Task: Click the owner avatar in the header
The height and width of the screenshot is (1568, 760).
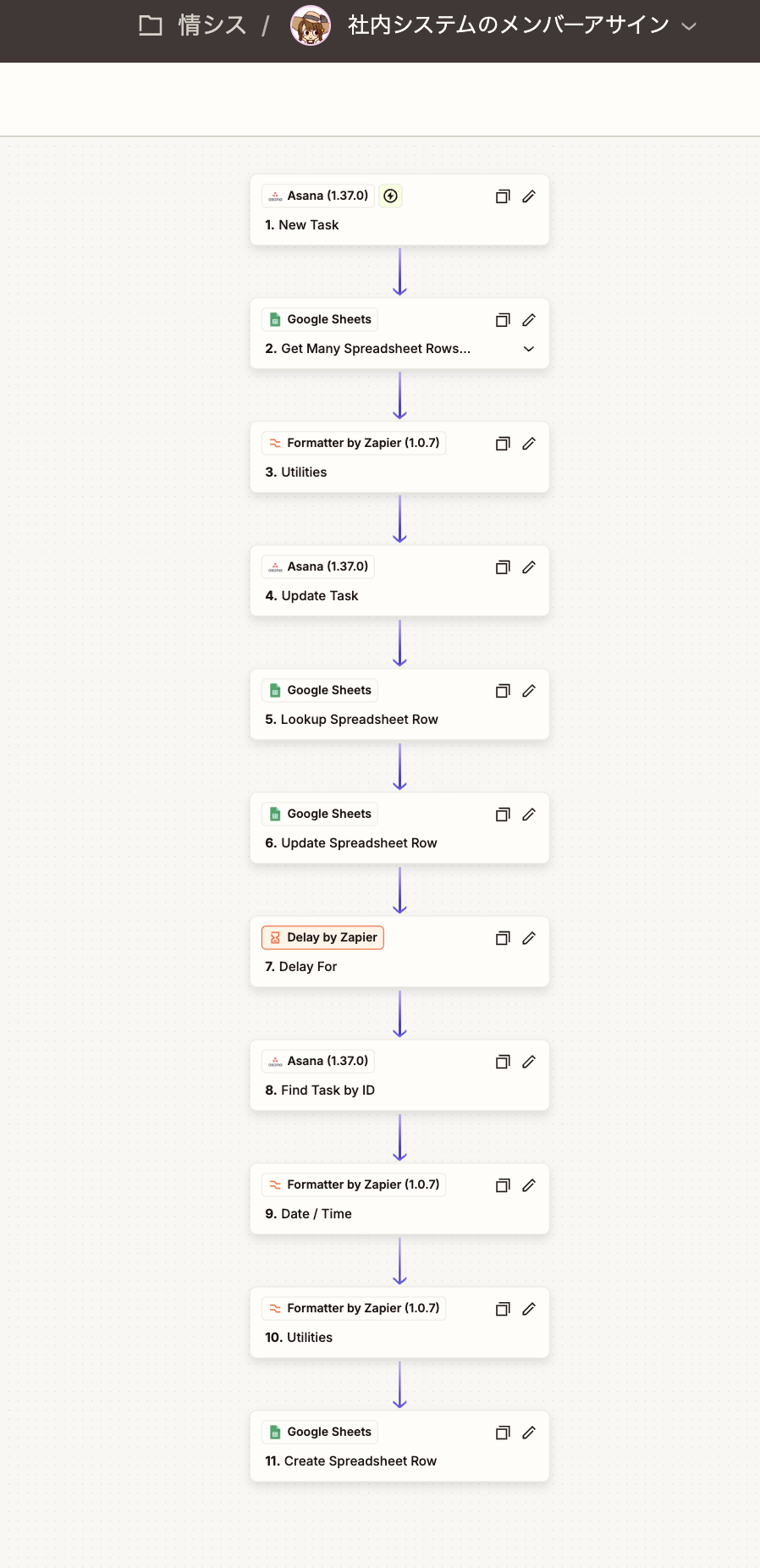Action: click(x=311, y=25)
